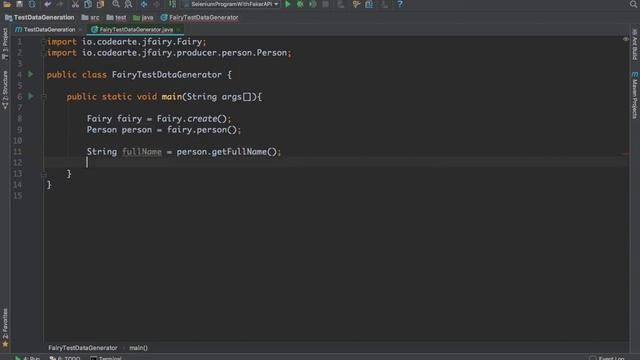Click the Forward navigation arrow

[156, 4]
